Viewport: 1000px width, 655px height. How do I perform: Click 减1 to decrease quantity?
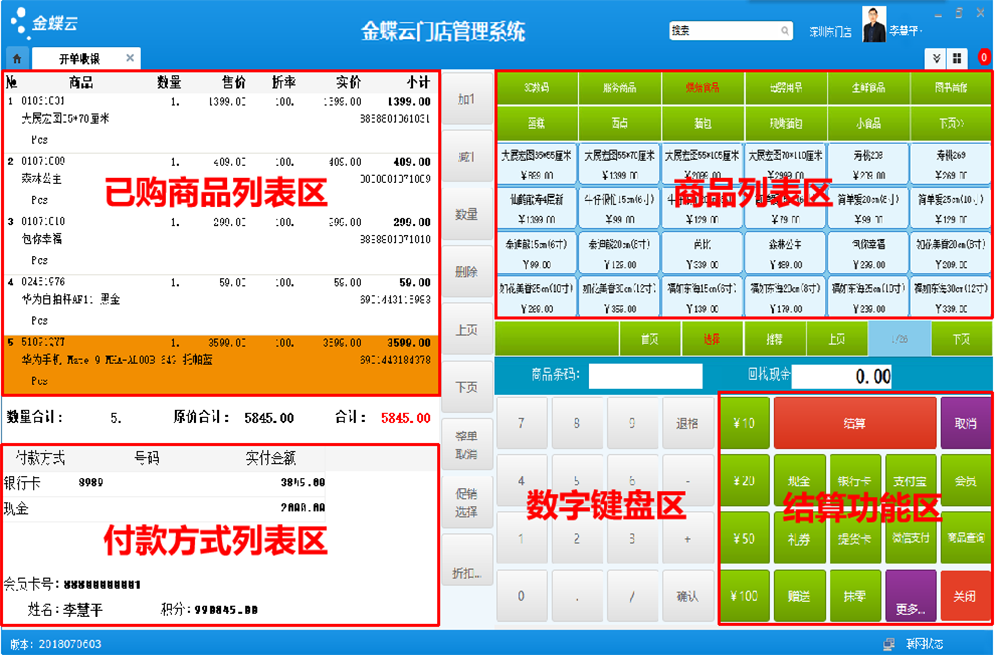467,157
